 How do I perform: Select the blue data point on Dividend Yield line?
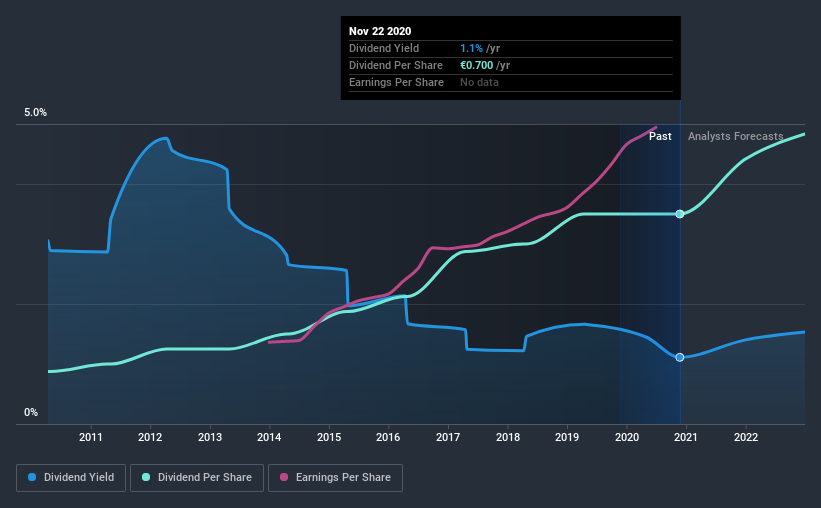680,357
